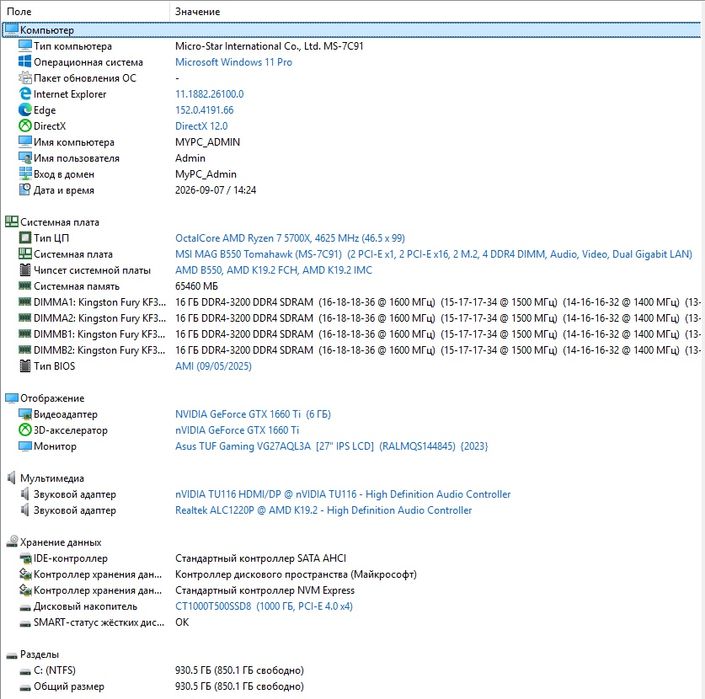Click the DirectX Xbox-style icon
705x699 pixels.
pyautogui.click(x=25, y=126)
